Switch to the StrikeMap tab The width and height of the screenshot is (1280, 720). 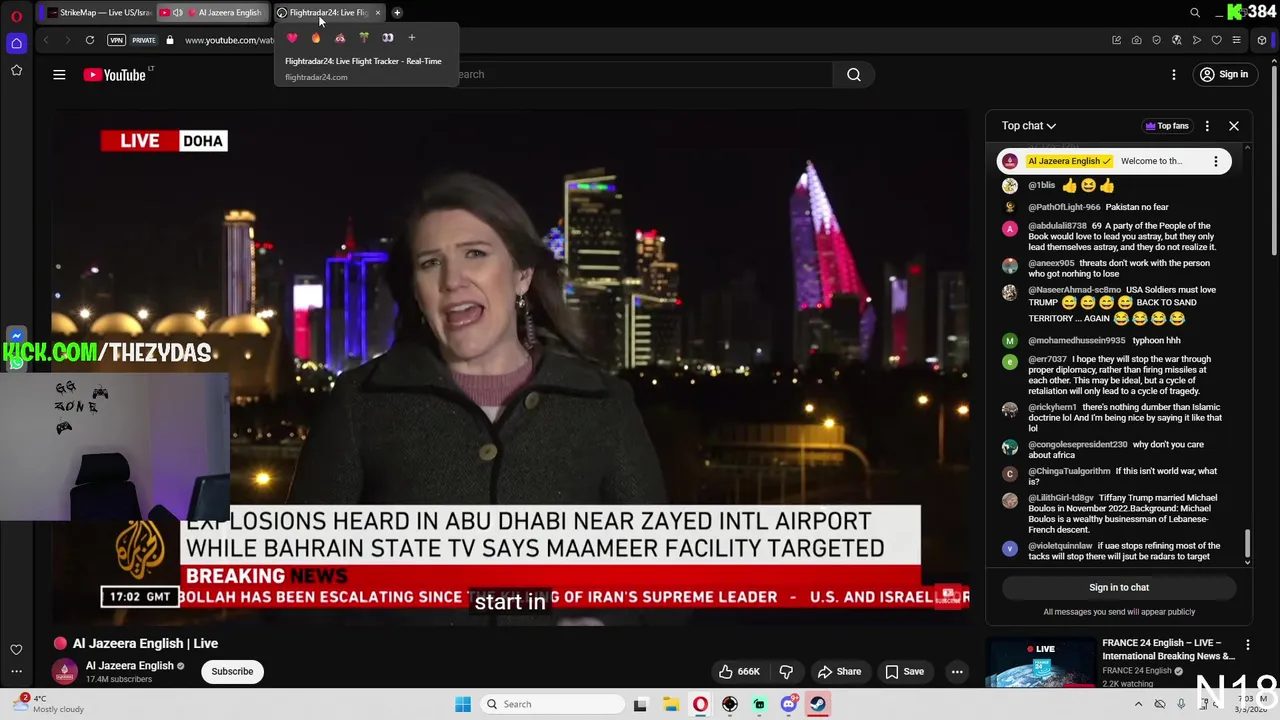[x=98, y=13]
